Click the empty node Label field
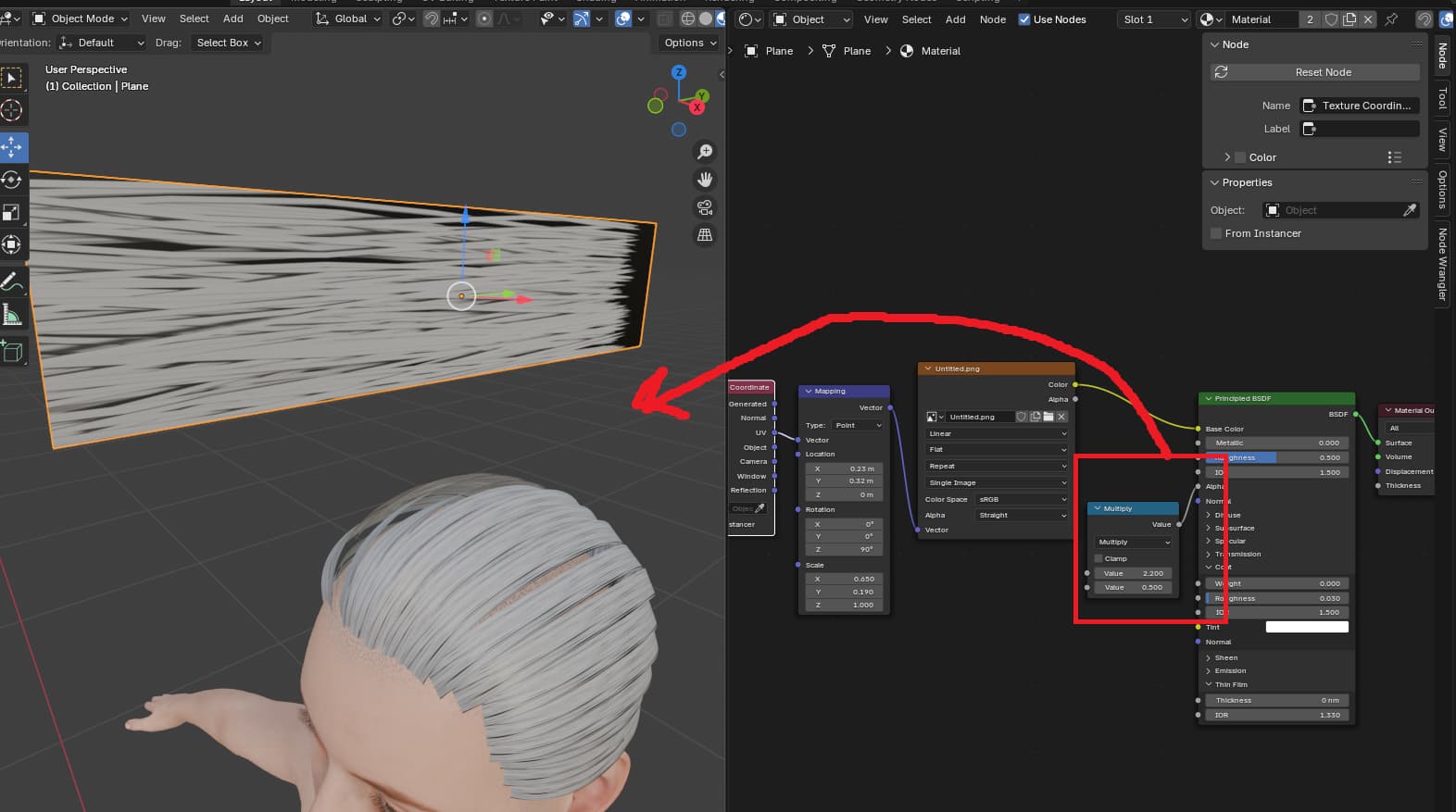This screenshot has height=812, width=1456. point(1360,129)
